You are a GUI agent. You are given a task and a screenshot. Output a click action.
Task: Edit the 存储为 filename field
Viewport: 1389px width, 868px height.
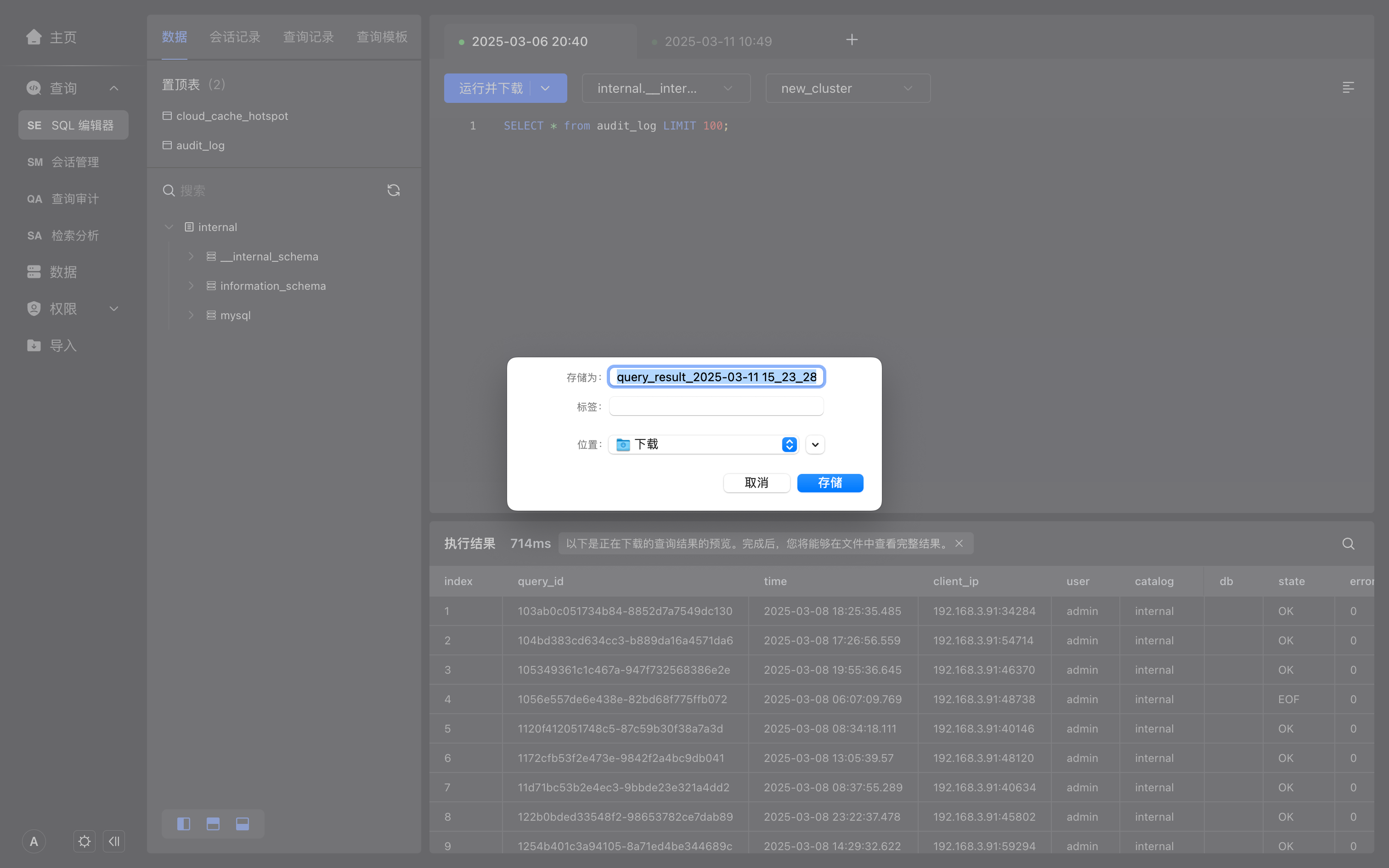(x=716, y=377)
